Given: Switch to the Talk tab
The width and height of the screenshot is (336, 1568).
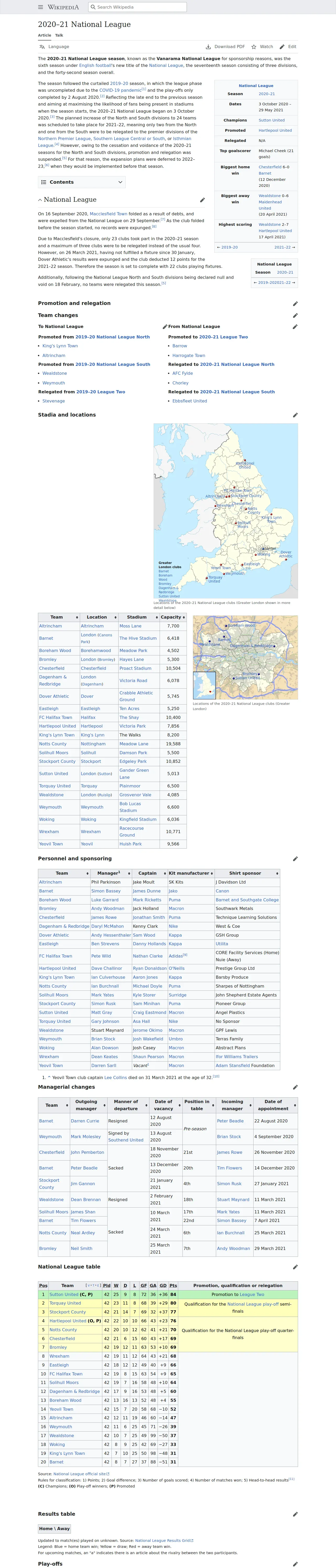Looking at the screenshot, I should click(x=59, y=35).
